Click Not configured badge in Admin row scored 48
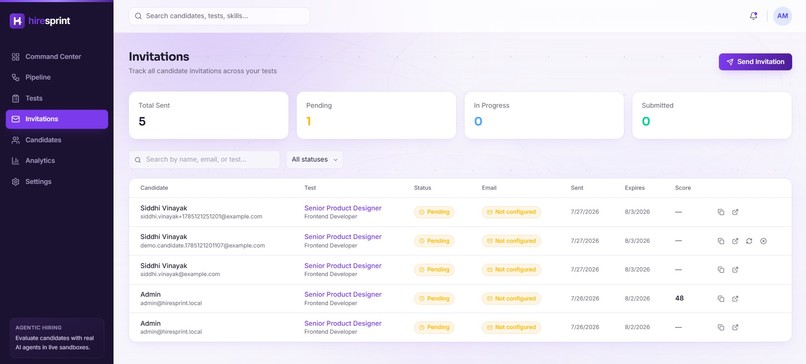This screenshot has width=806, height=364. [511, 299]
